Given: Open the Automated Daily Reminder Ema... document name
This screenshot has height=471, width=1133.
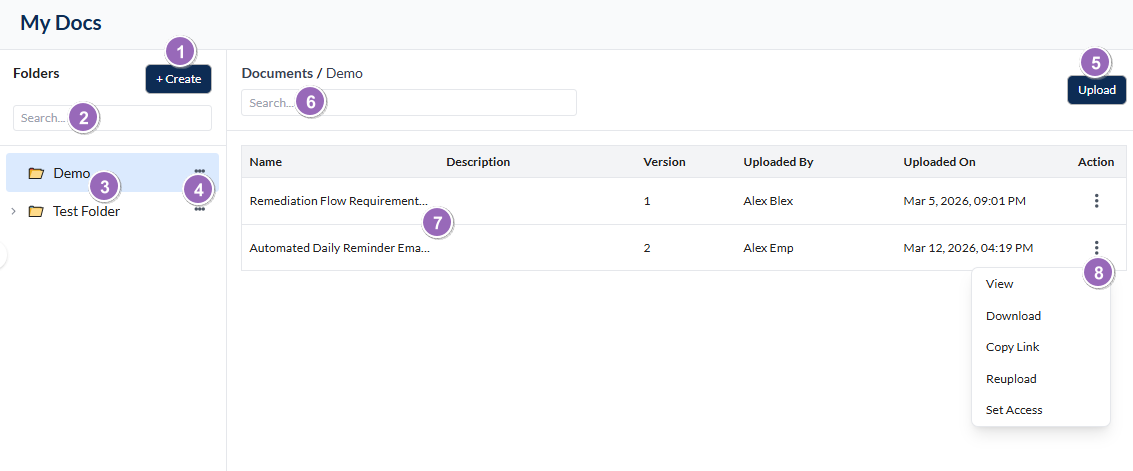Looking at the screenshot, I should tap(340, 248).
